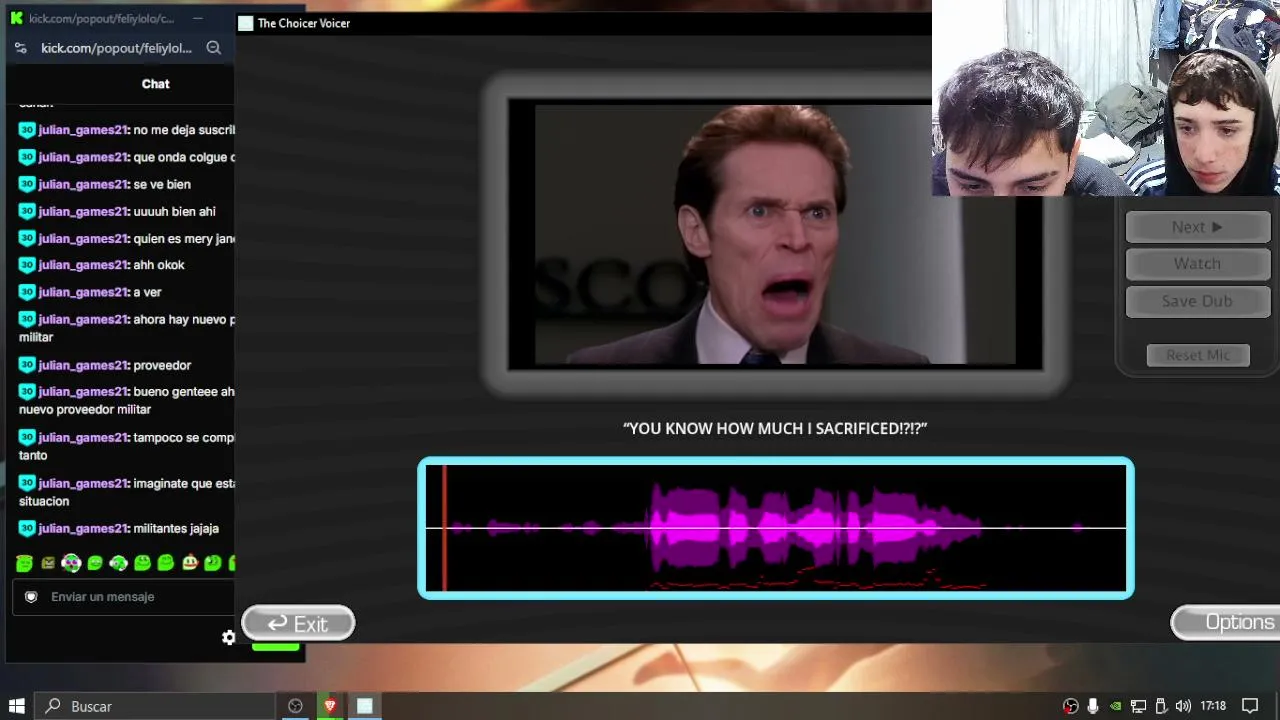
Task: Click username in "militantes jajaja" message
Action: (x=83, y=528)
